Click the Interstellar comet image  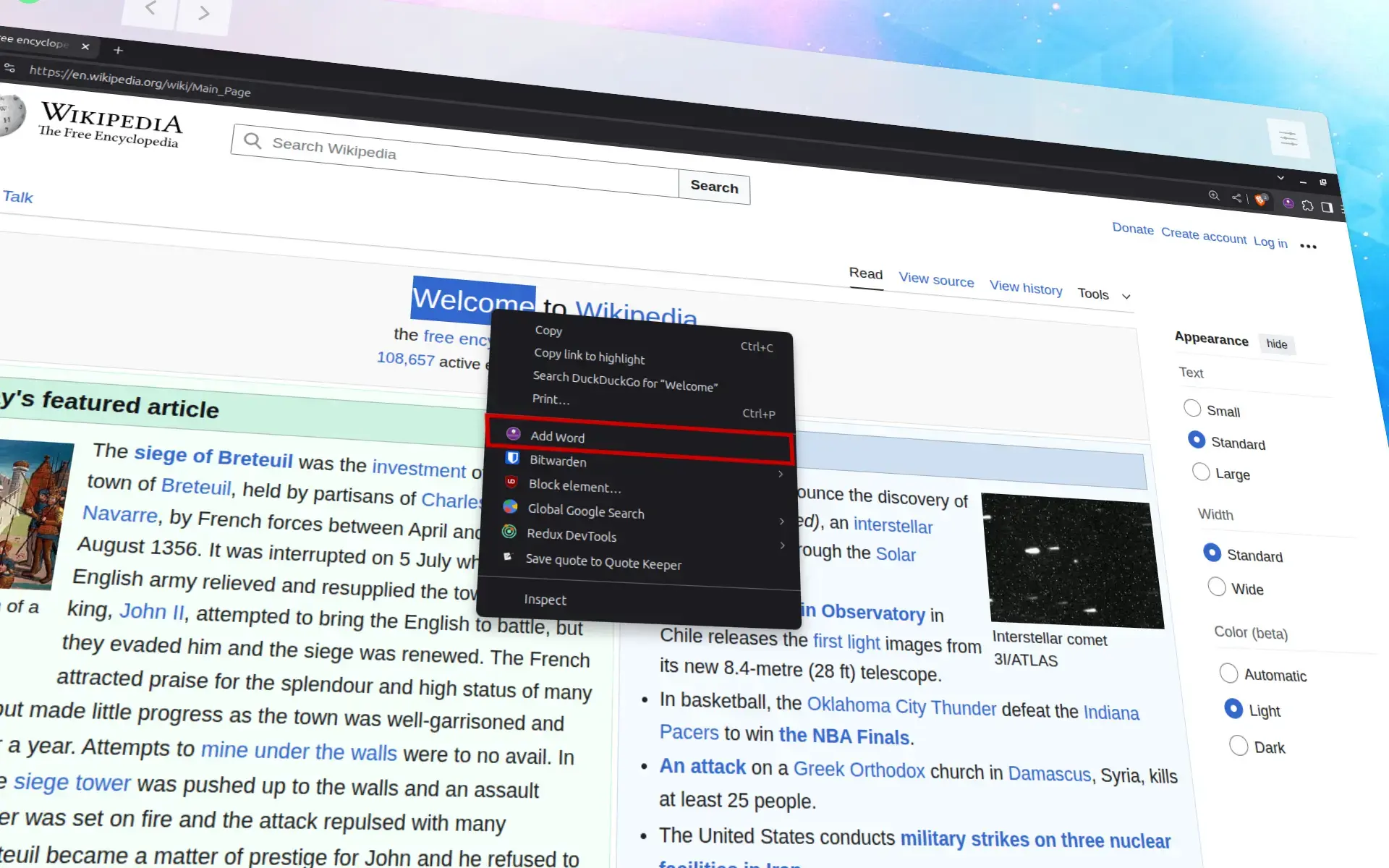pos(1072,560)
